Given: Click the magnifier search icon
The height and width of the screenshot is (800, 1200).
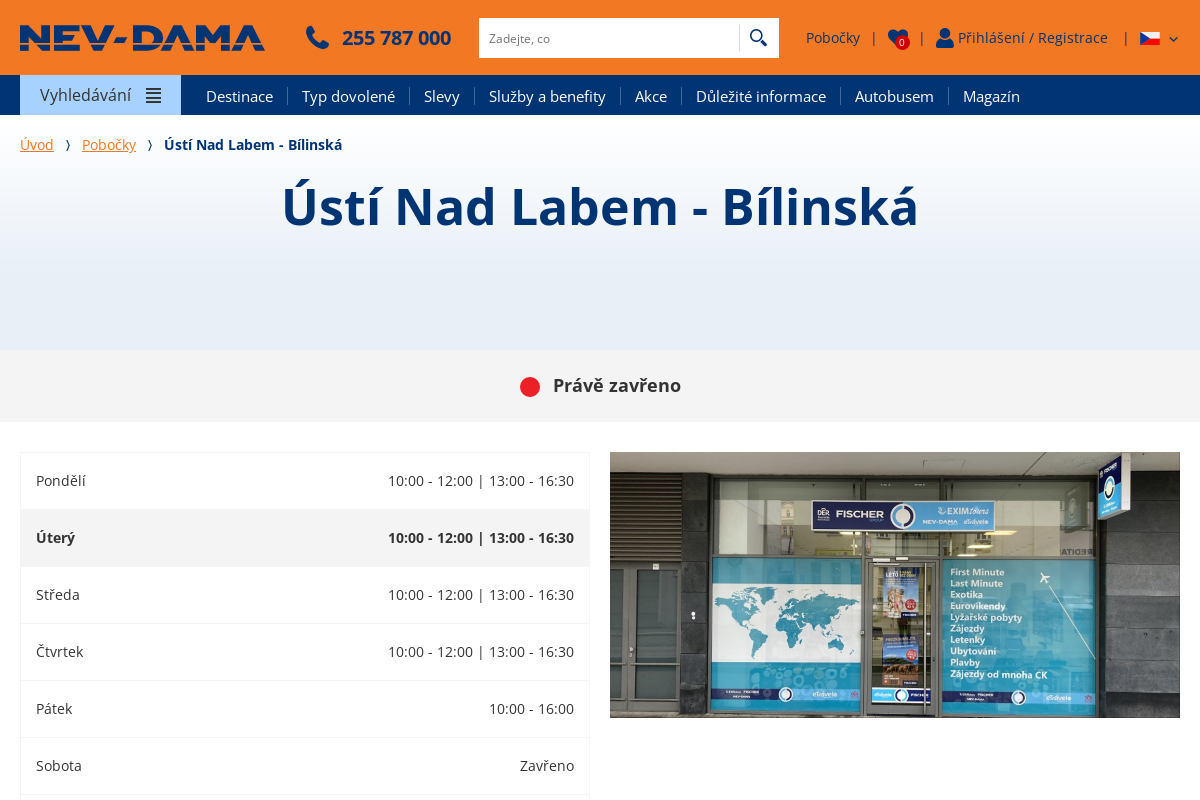Looking at the screenshot, I should click(x=758, y=38).
